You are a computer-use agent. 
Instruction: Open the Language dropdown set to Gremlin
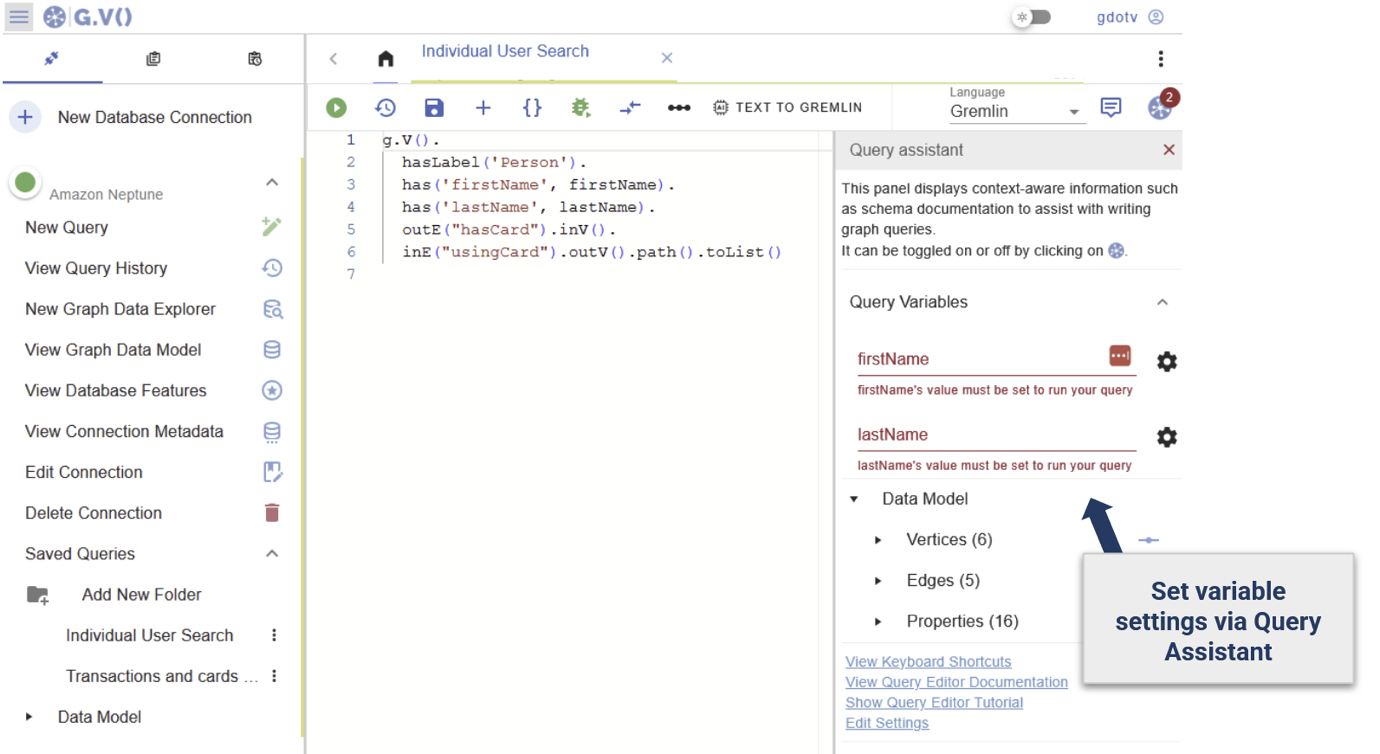(1014, 112)
